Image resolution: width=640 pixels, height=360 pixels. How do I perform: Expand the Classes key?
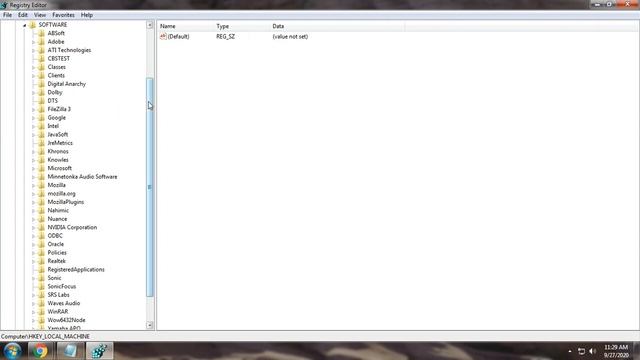pyautogui.click(x=33, y=67)
